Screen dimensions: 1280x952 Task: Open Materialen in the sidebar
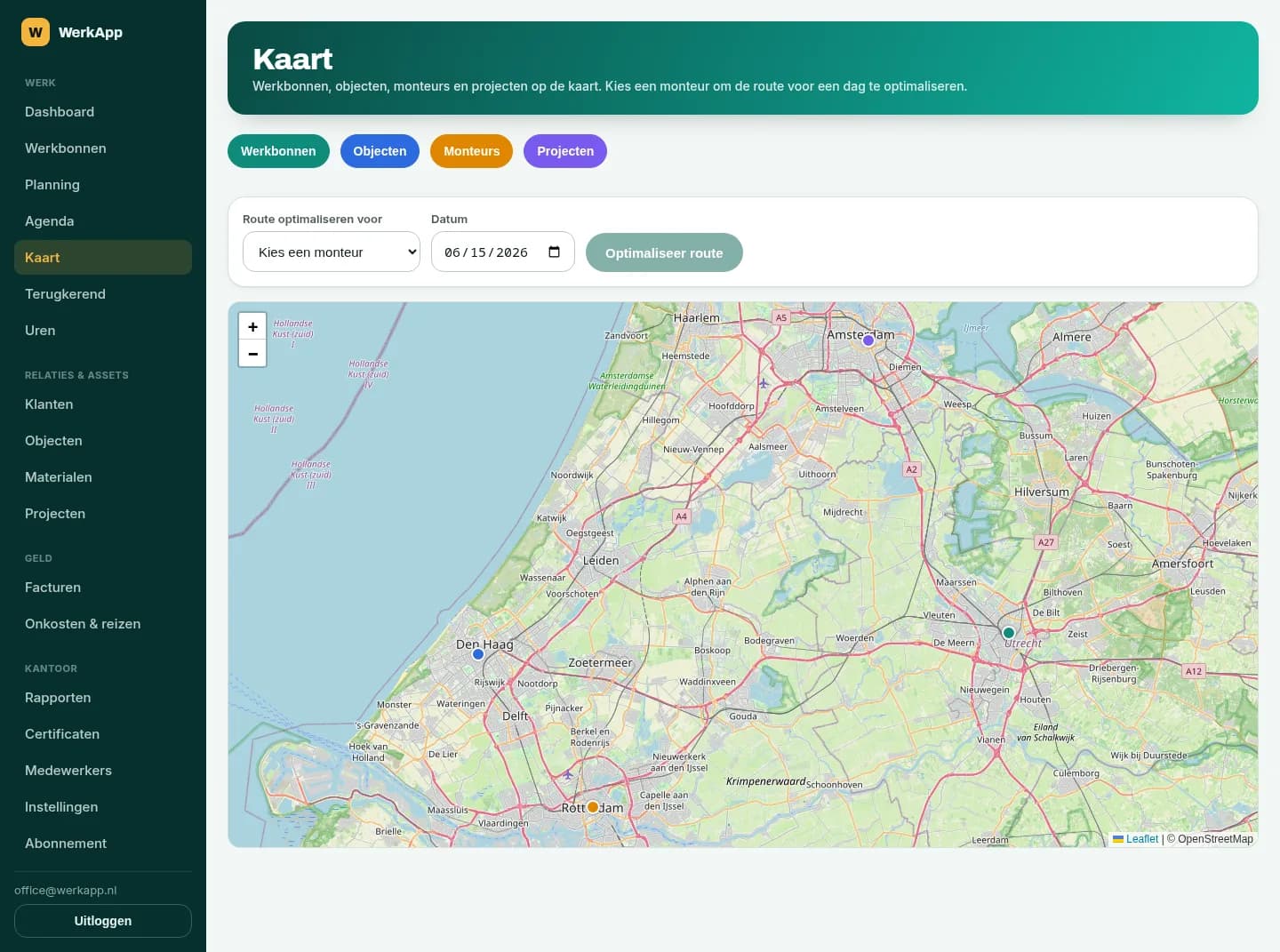point(103,477)
